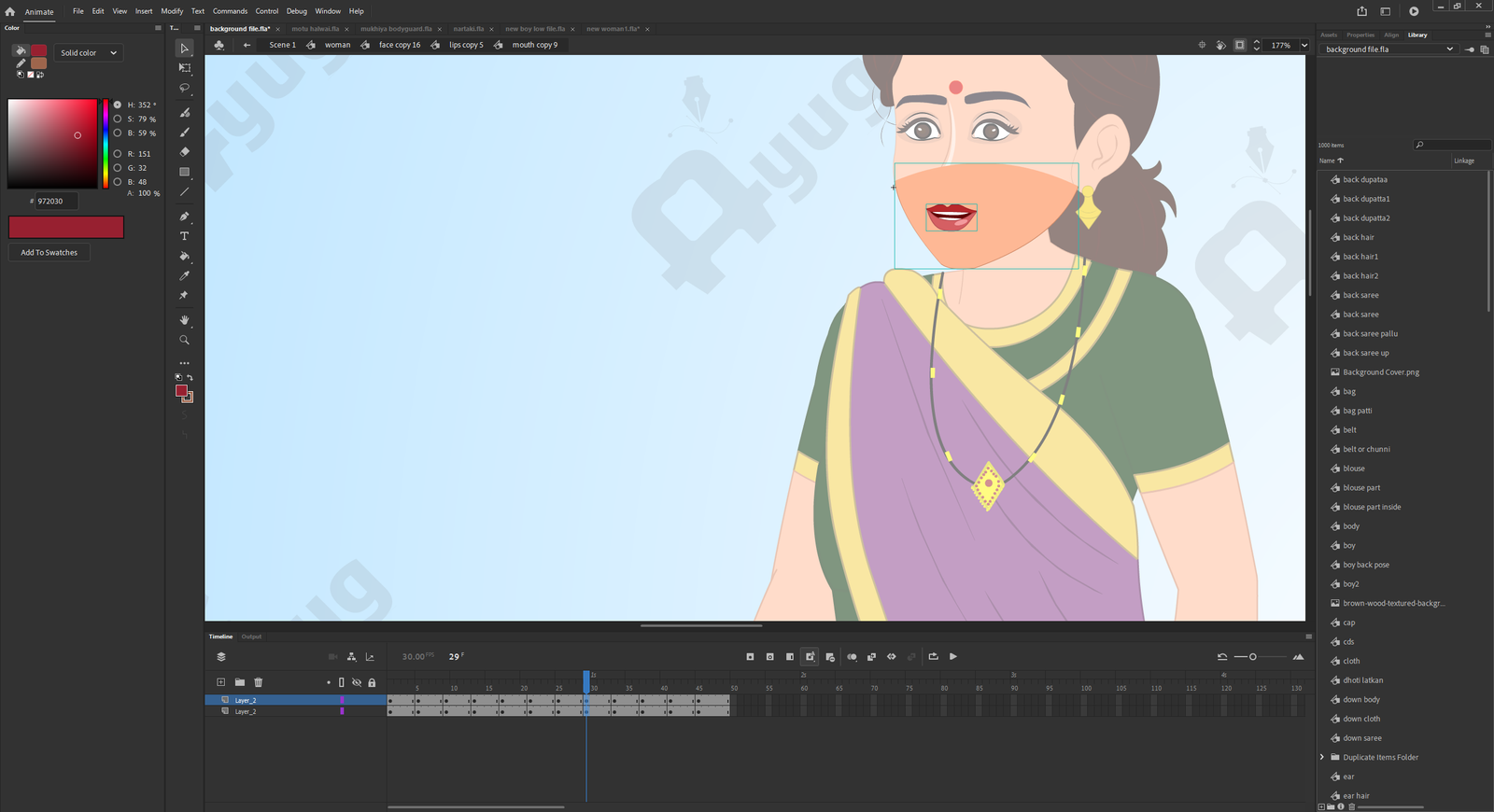This screenshot has height=812, width=1494.
Task: Select the Saturation radio button
Action: (x=118, y=119)
